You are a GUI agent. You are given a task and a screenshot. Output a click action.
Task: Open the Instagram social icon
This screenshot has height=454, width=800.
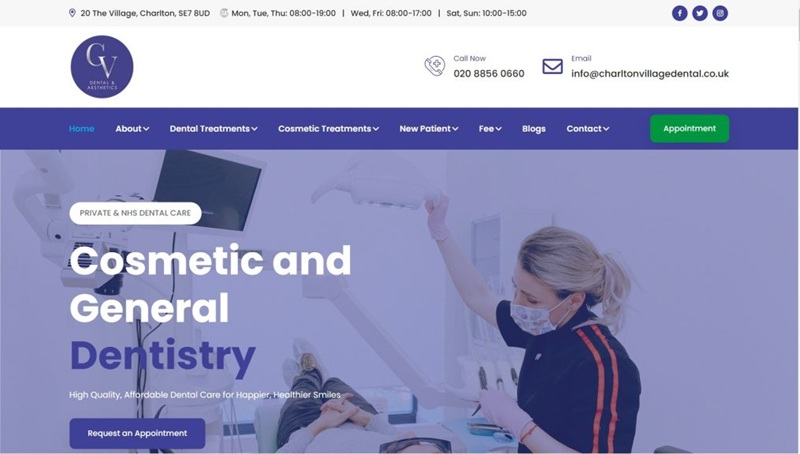[x=720, y=13]
